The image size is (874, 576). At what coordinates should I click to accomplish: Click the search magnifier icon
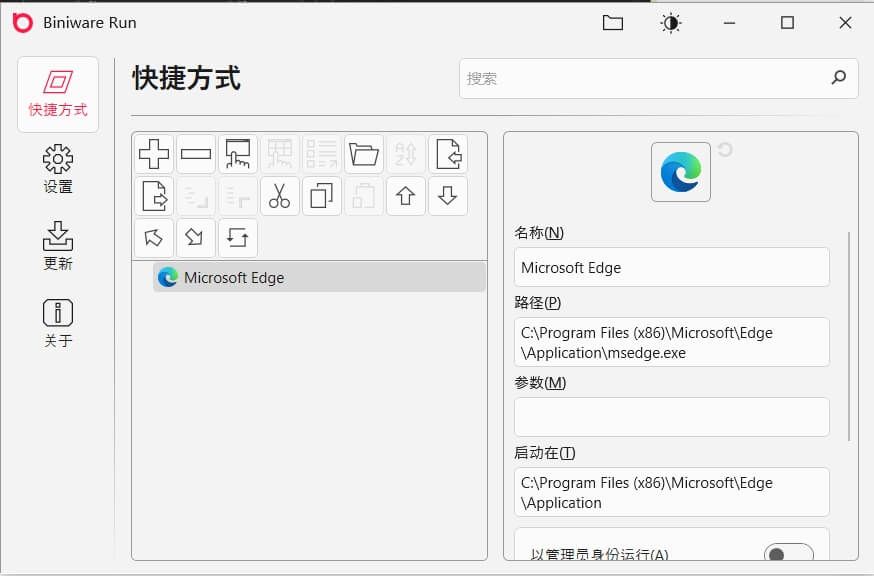tap(838, 78)
